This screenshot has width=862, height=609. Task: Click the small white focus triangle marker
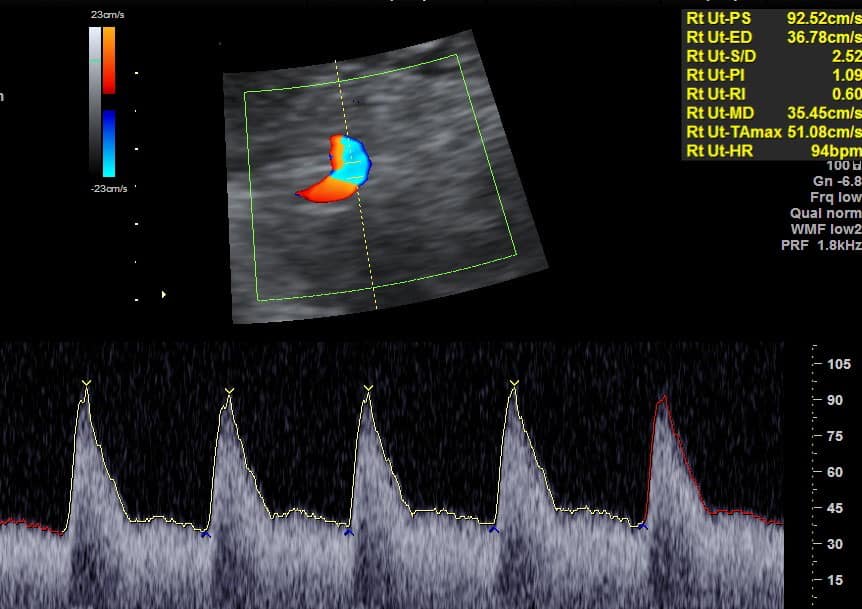point(163,294)
